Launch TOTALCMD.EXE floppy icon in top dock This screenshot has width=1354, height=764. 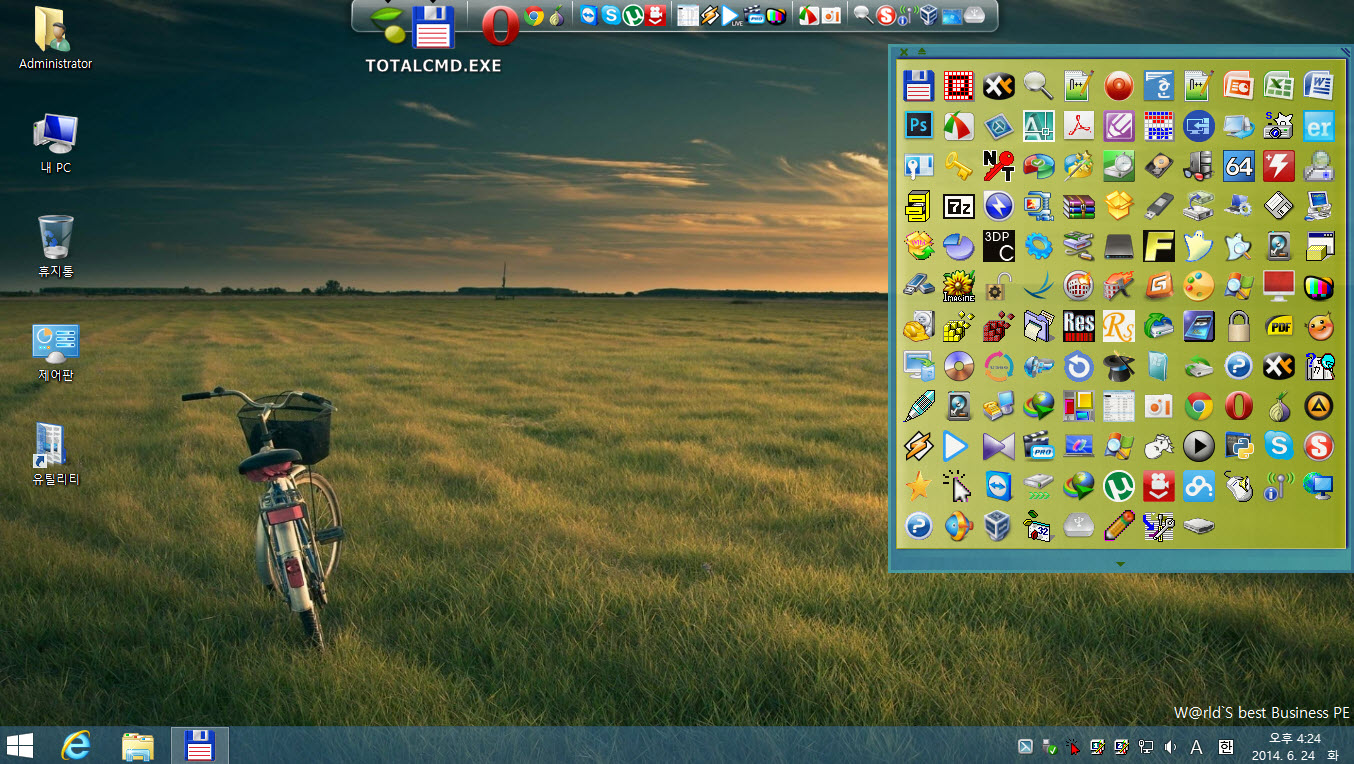point(433,27)
